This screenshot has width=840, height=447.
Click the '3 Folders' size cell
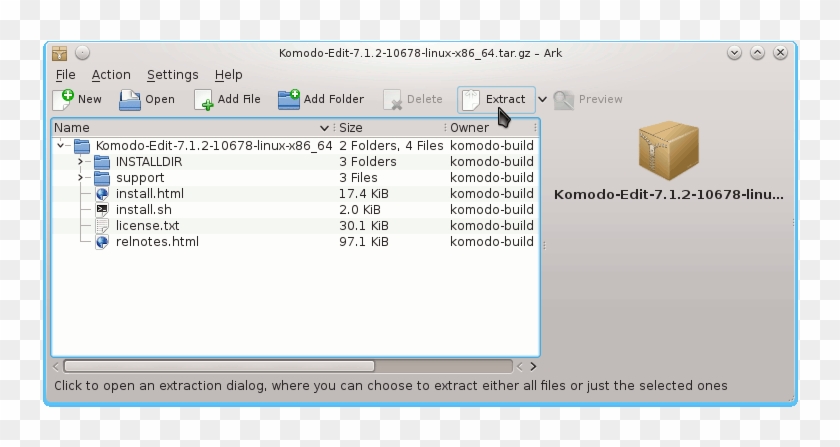[368, 161]
